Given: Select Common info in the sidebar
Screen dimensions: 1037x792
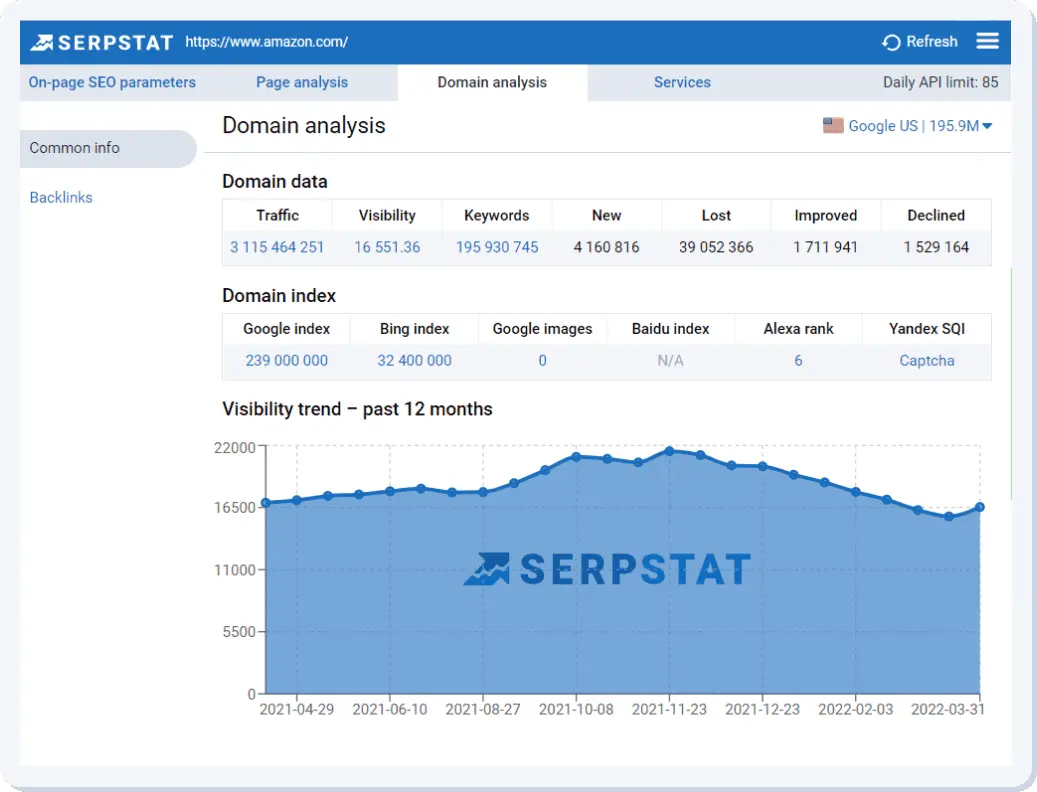Looking at the screenshot, I should [x=108, y=148].
